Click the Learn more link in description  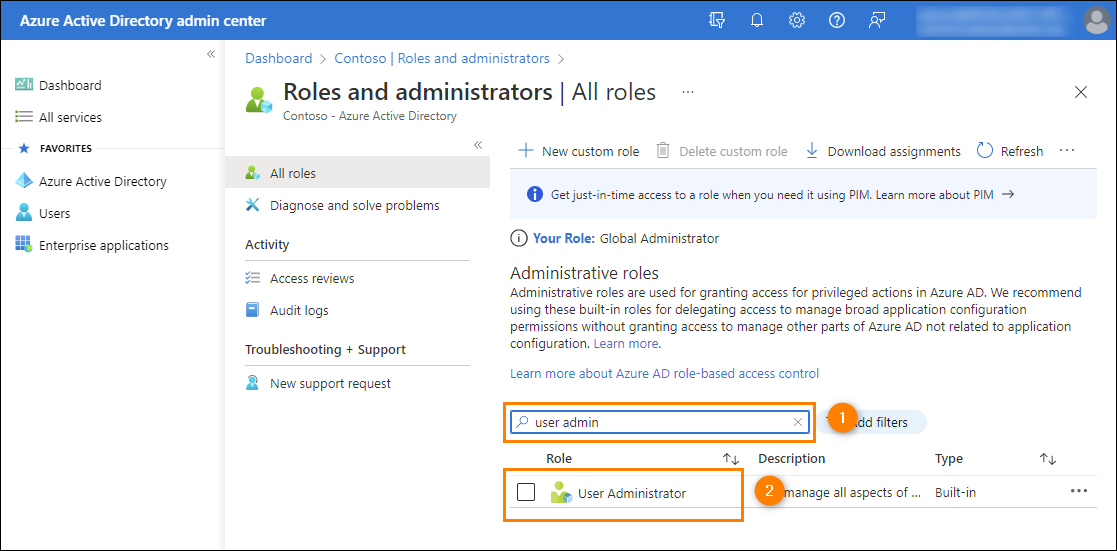[627, 344]
